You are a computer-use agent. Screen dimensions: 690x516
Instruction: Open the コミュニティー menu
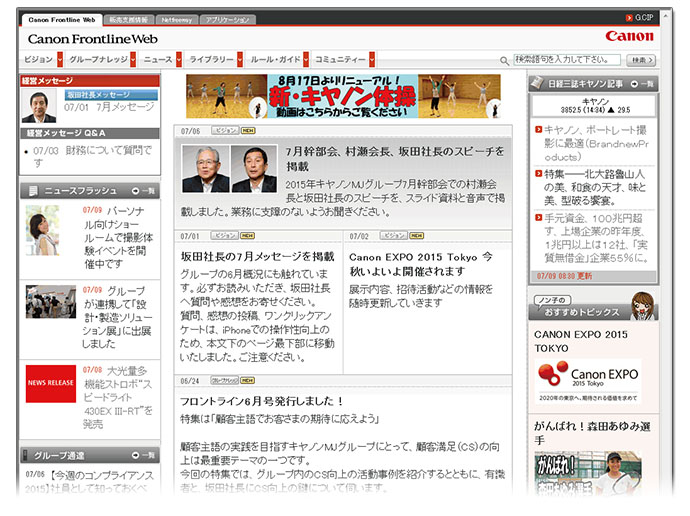tap(340, 59)
